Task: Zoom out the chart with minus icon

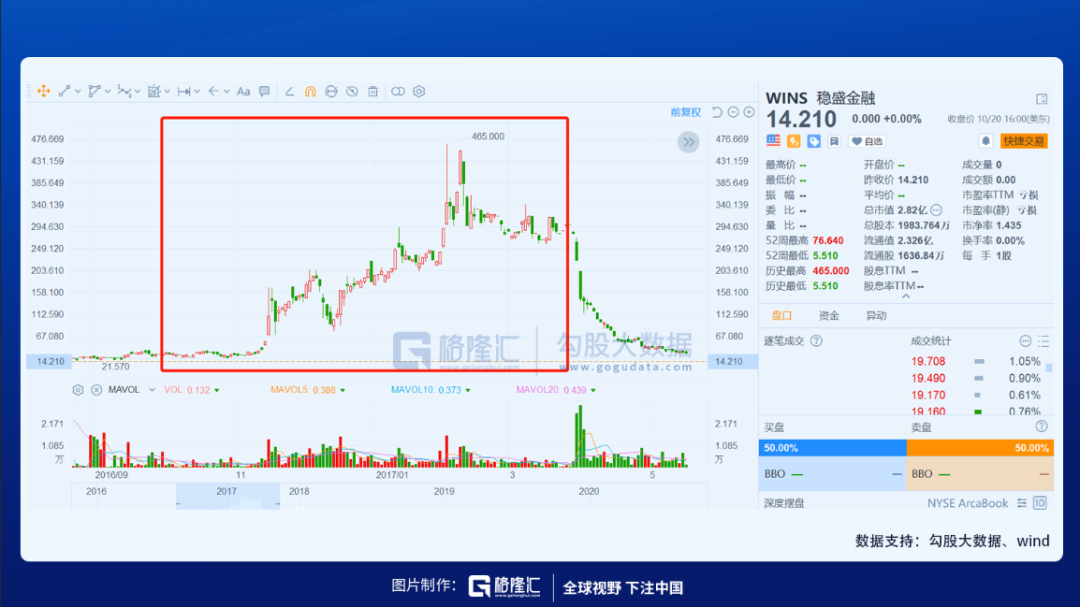Action: [734, 112]
